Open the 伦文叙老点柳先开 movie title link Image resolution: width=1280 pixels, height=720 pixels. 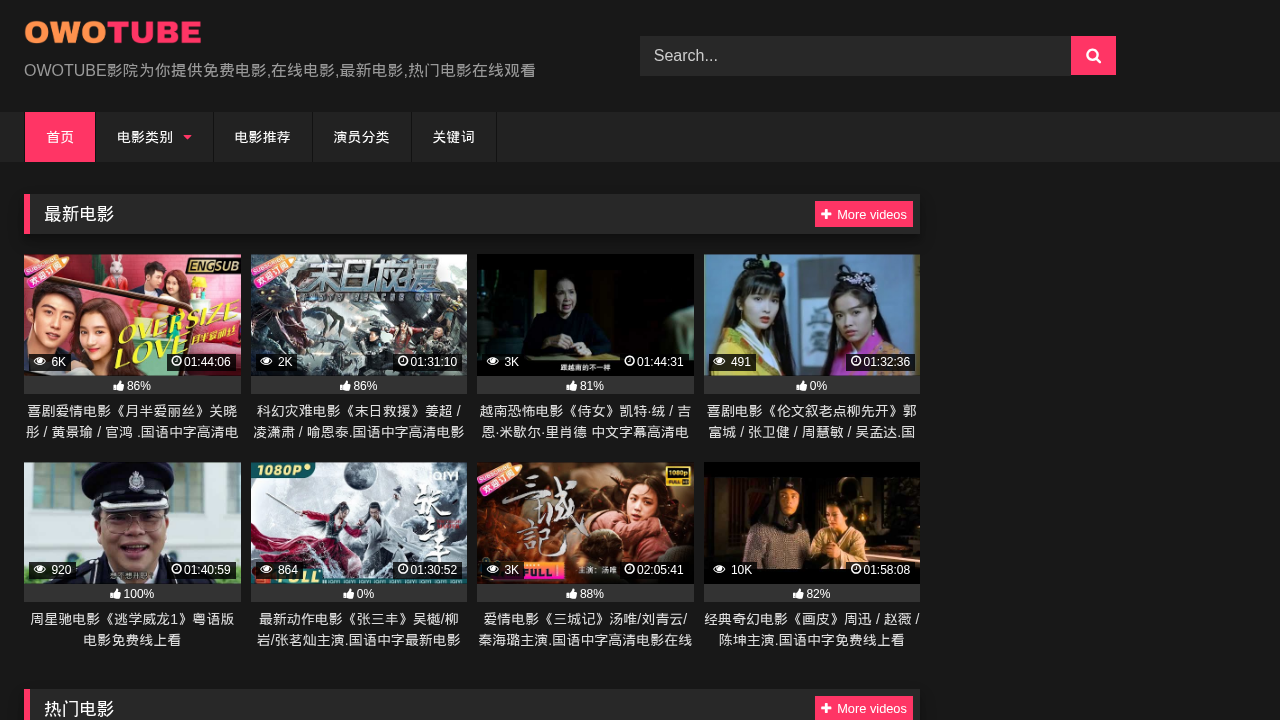[812, 422]
